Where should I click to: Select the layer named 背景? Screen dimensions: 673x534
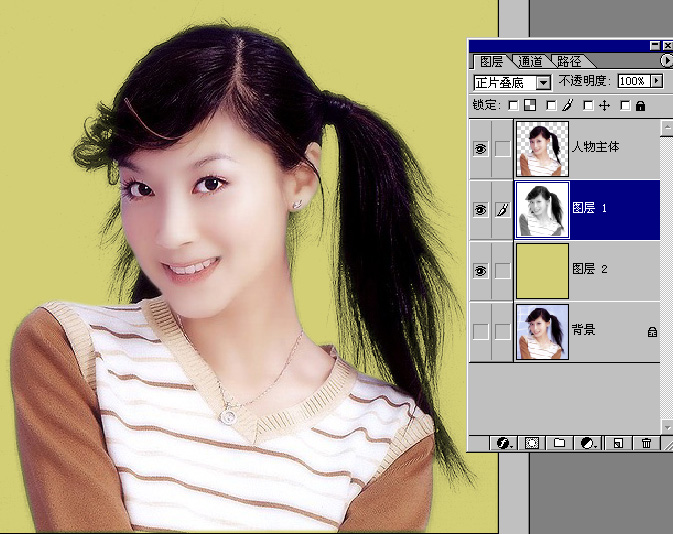coord(584,330)
